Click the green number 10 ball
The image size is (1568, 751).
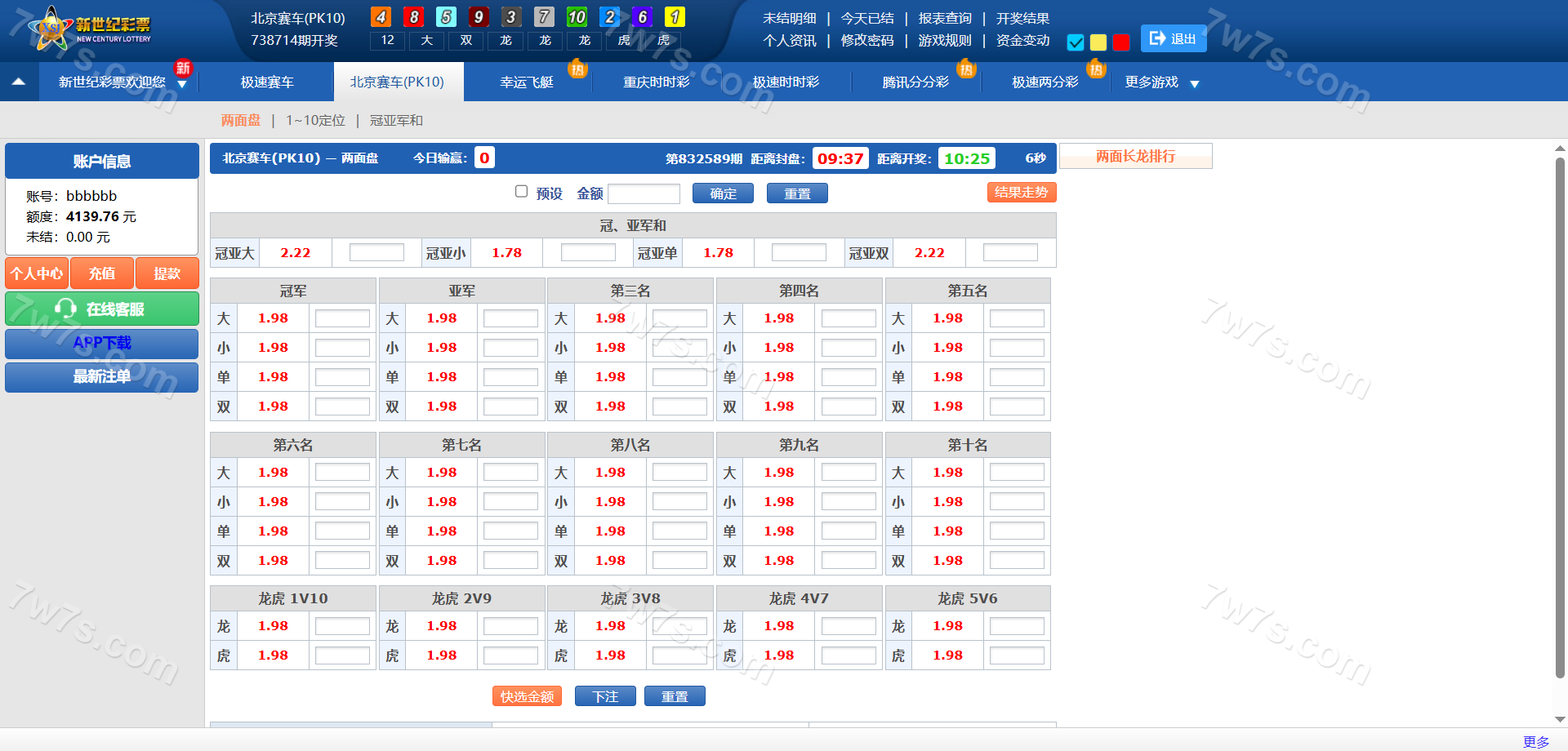point(577,17)
